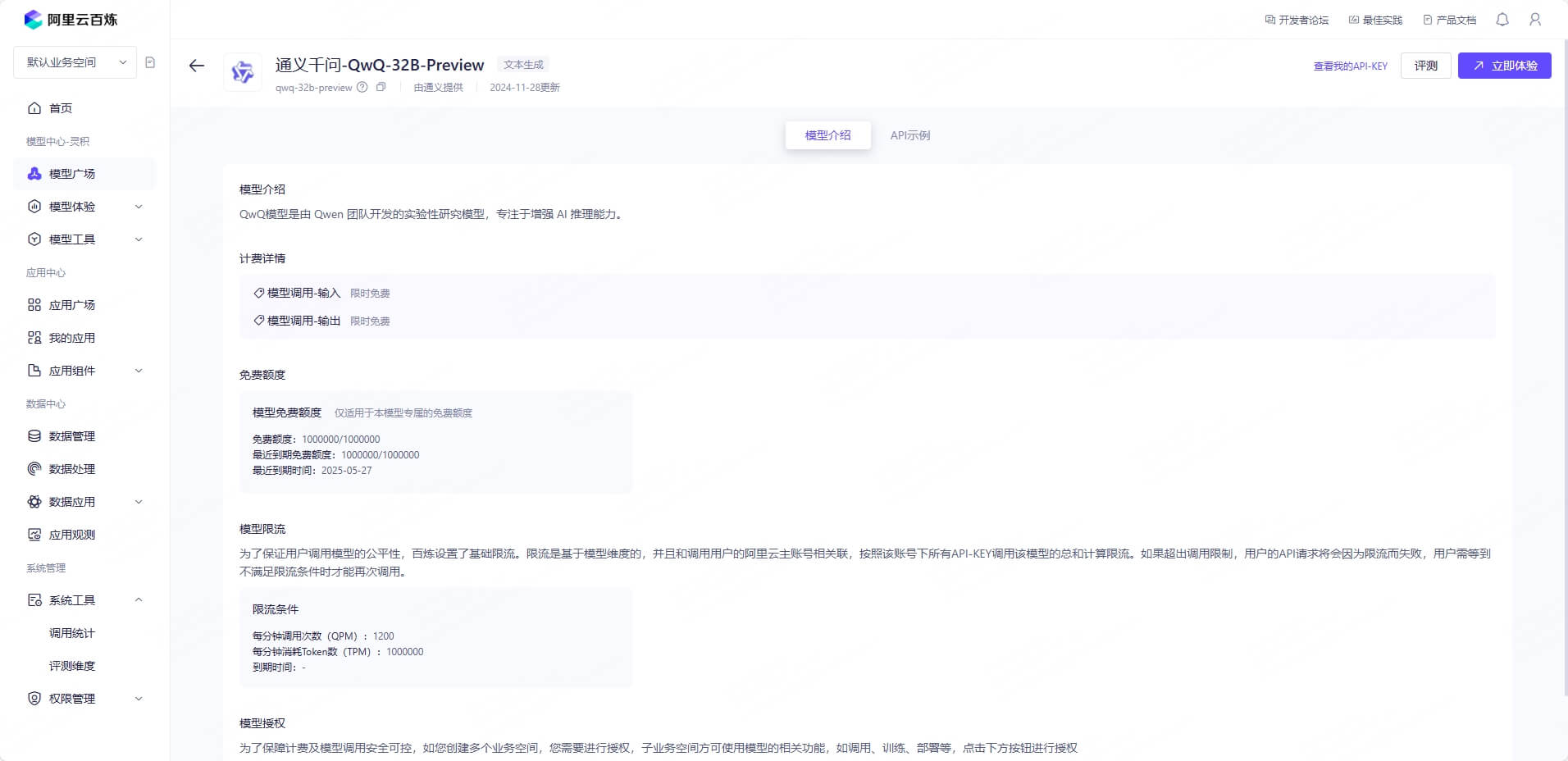Expand the 模型体验 sidebar section
The image size is (1568, 761).
[72, 206]
